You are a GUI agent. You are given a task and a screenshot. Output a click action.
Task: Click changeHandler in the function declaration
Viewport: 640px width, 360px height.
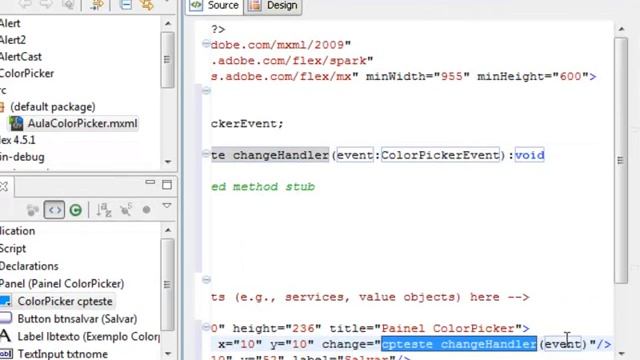click(281, 155)
